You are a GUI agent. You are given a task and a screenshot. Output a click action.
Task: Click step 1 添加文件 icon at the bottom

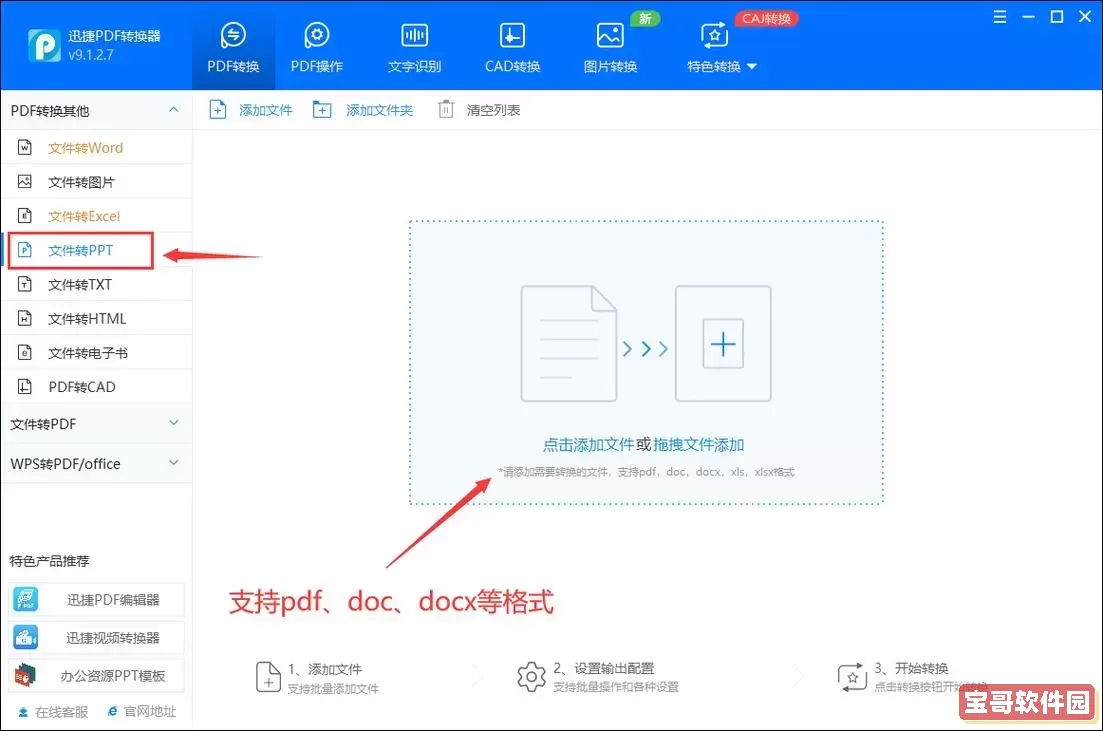(x=268, y=677)
